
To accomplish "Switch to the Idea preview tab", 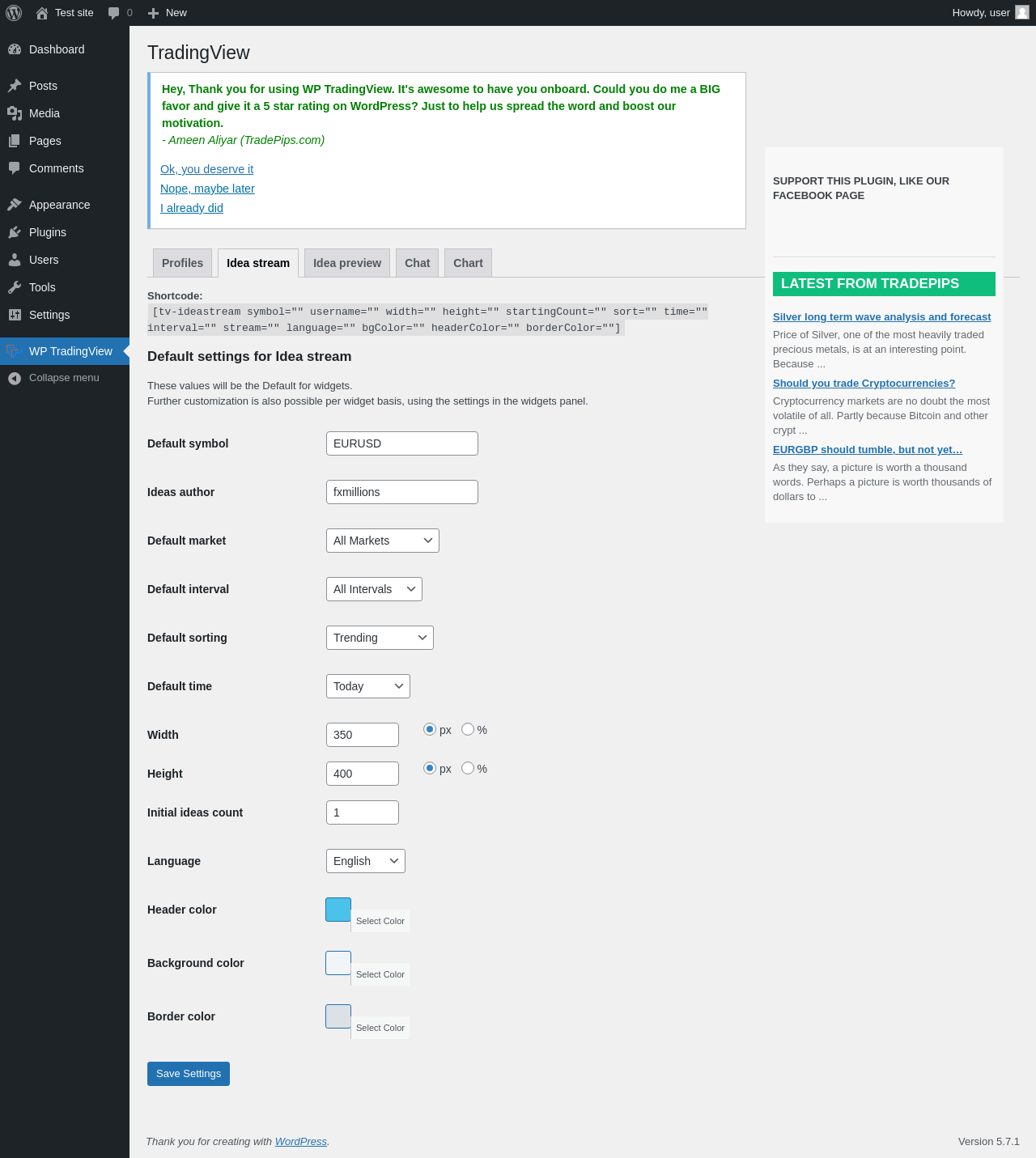I will [347, 263].
